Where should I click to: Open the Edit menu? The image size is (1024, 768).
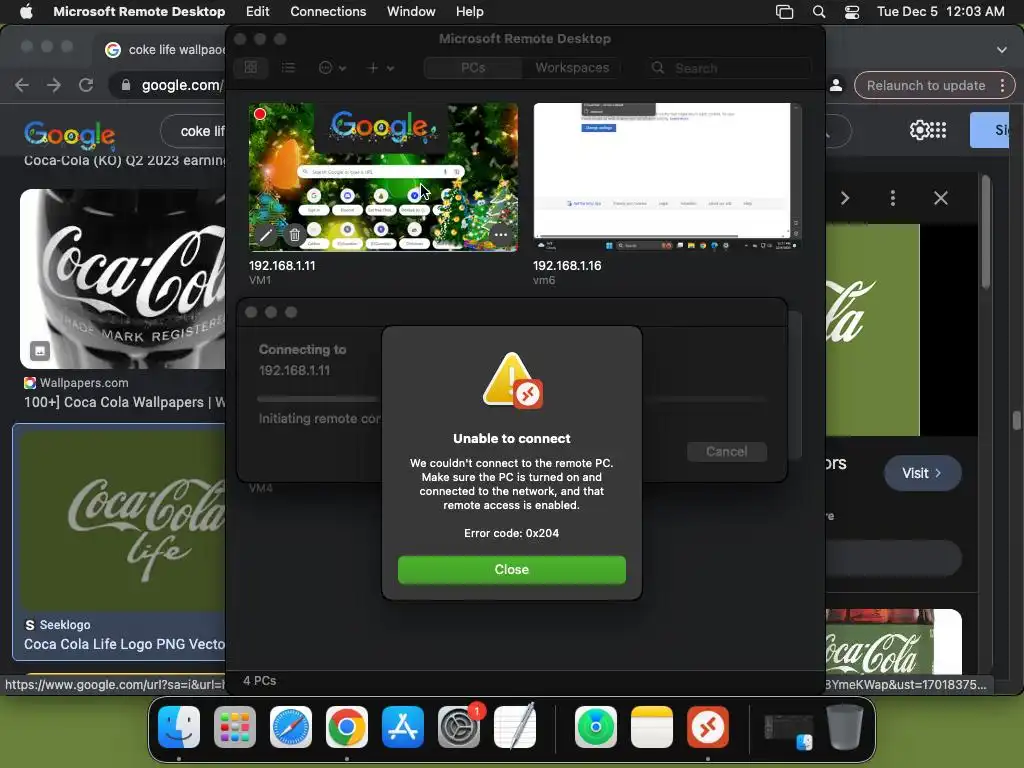pyautogui.click(x=257, y=12)
